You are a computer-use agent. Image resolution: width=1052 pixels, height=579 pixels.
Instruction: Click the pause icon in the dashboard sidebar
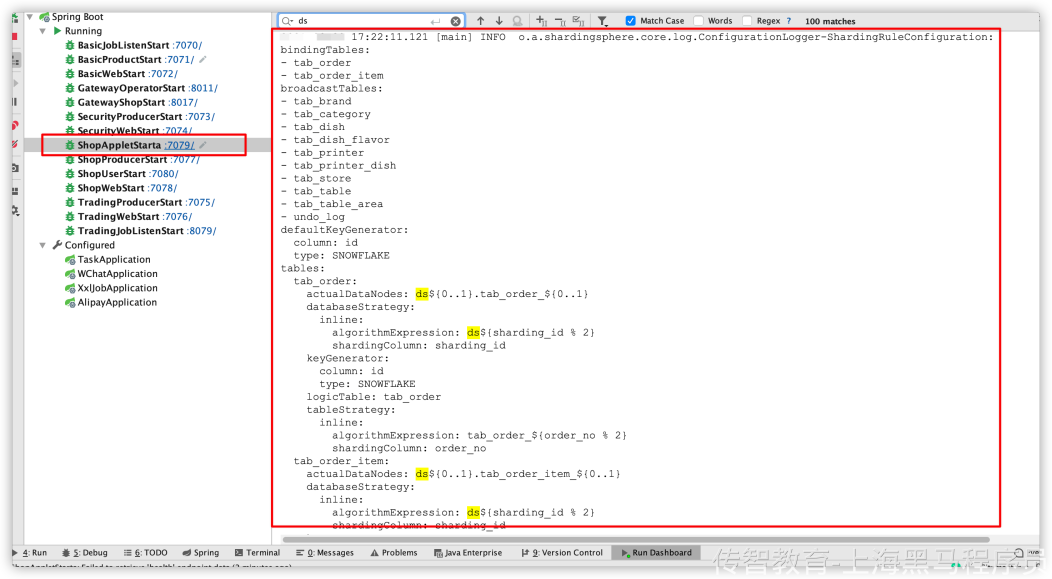pyautogui.click(x=15, y=102)
